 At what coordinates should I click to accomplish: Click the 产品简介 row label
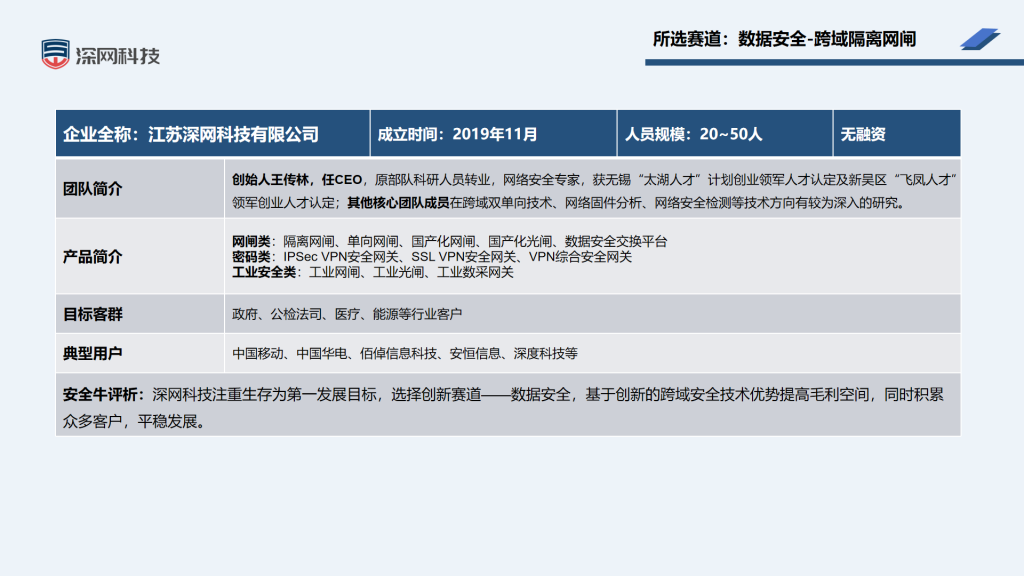(93, 257)
